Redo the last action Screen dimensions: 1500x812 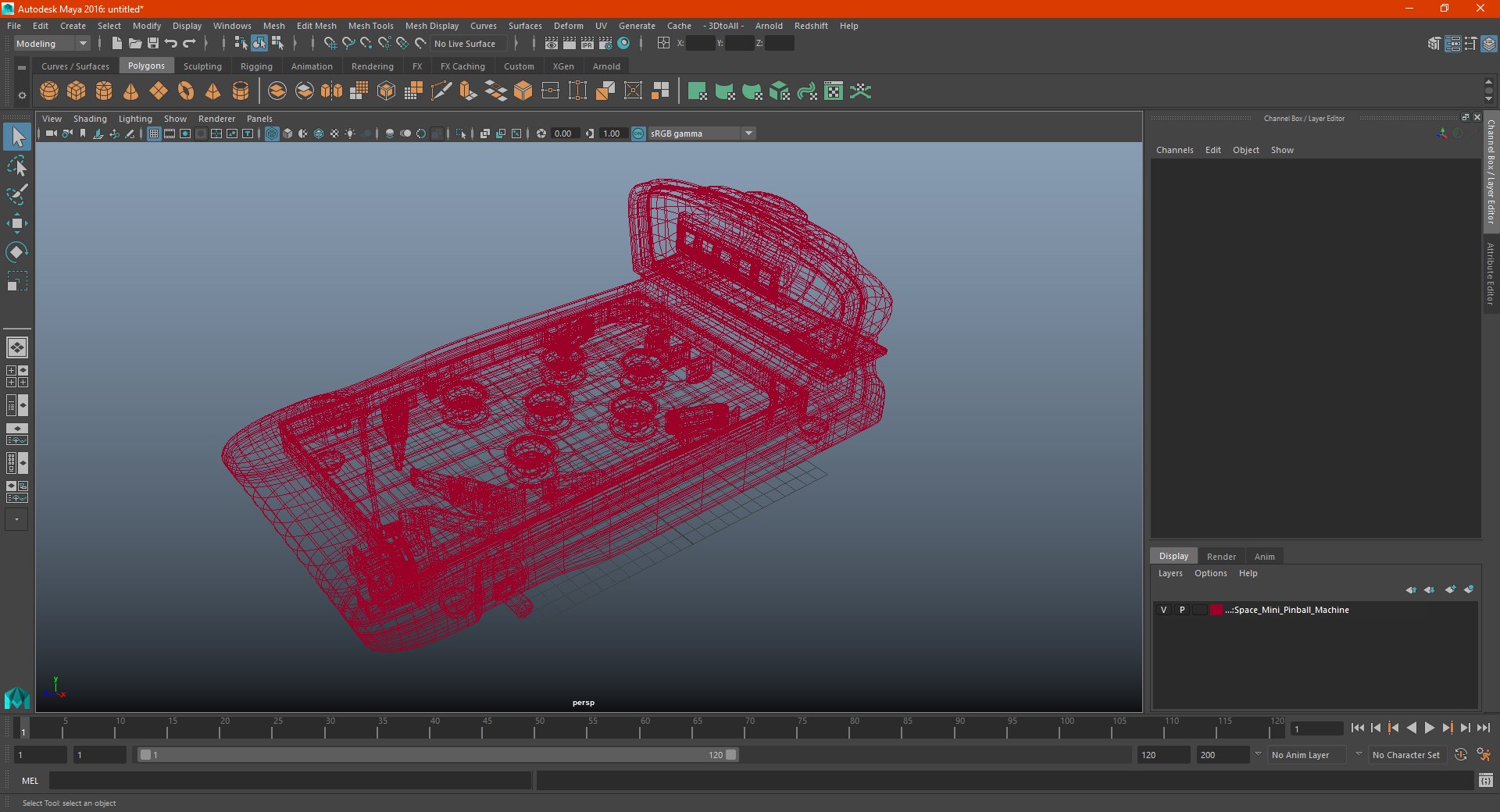[189, 44]
